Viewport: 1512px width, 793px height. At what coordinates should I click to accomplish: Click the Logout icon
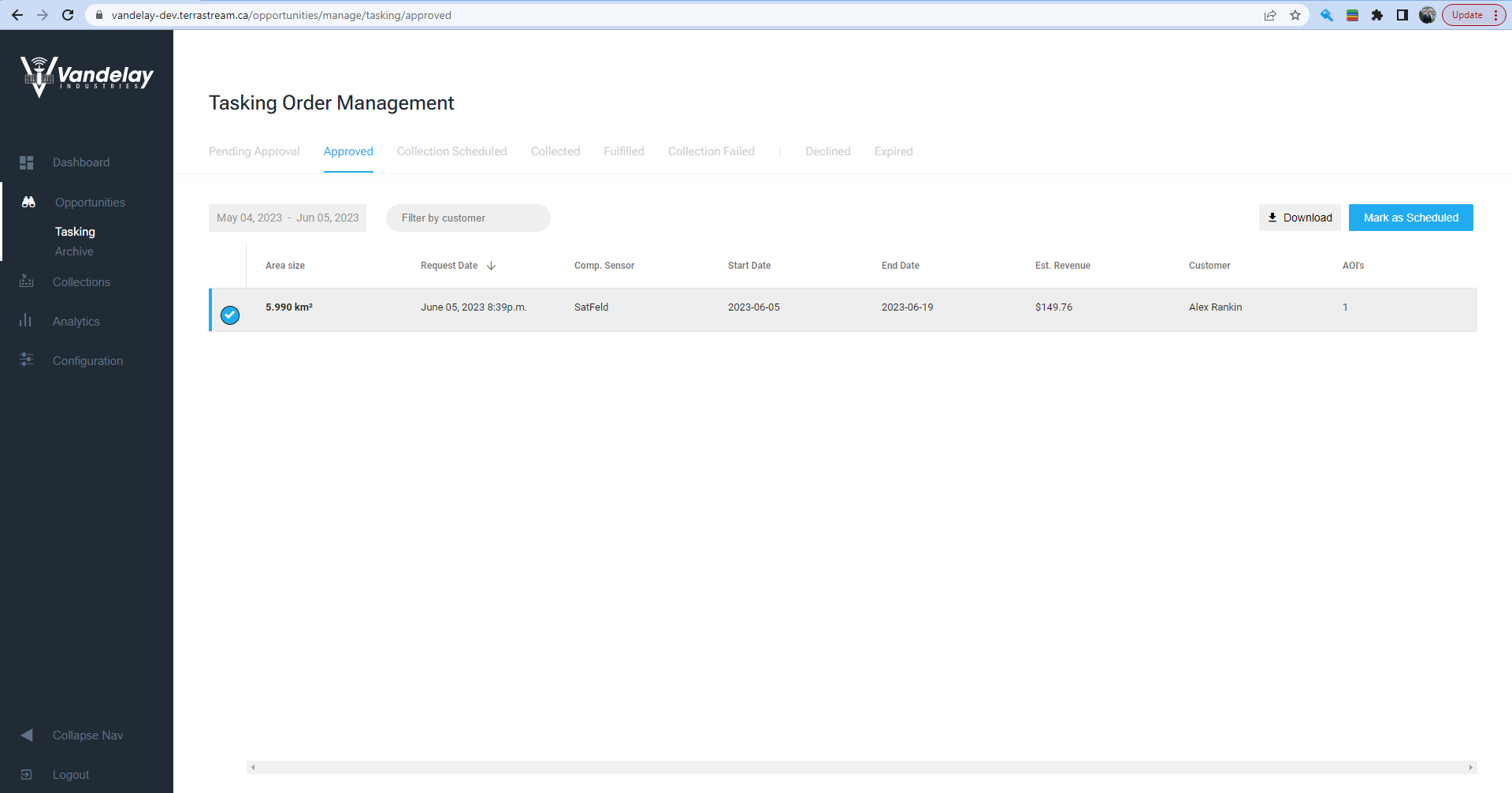[27, 774]
